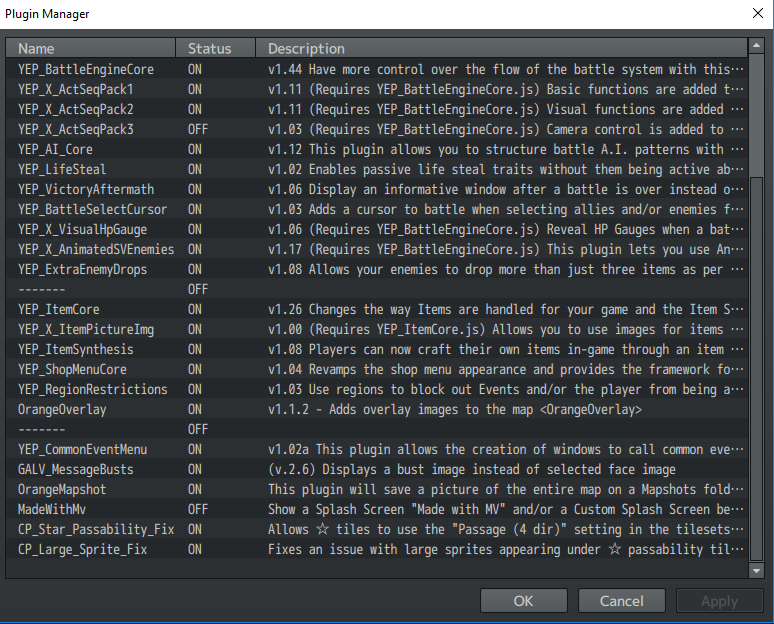The image size is (774, 624).
Task: Click OFF status of MadeWithMv
Action: coord(198,509)
